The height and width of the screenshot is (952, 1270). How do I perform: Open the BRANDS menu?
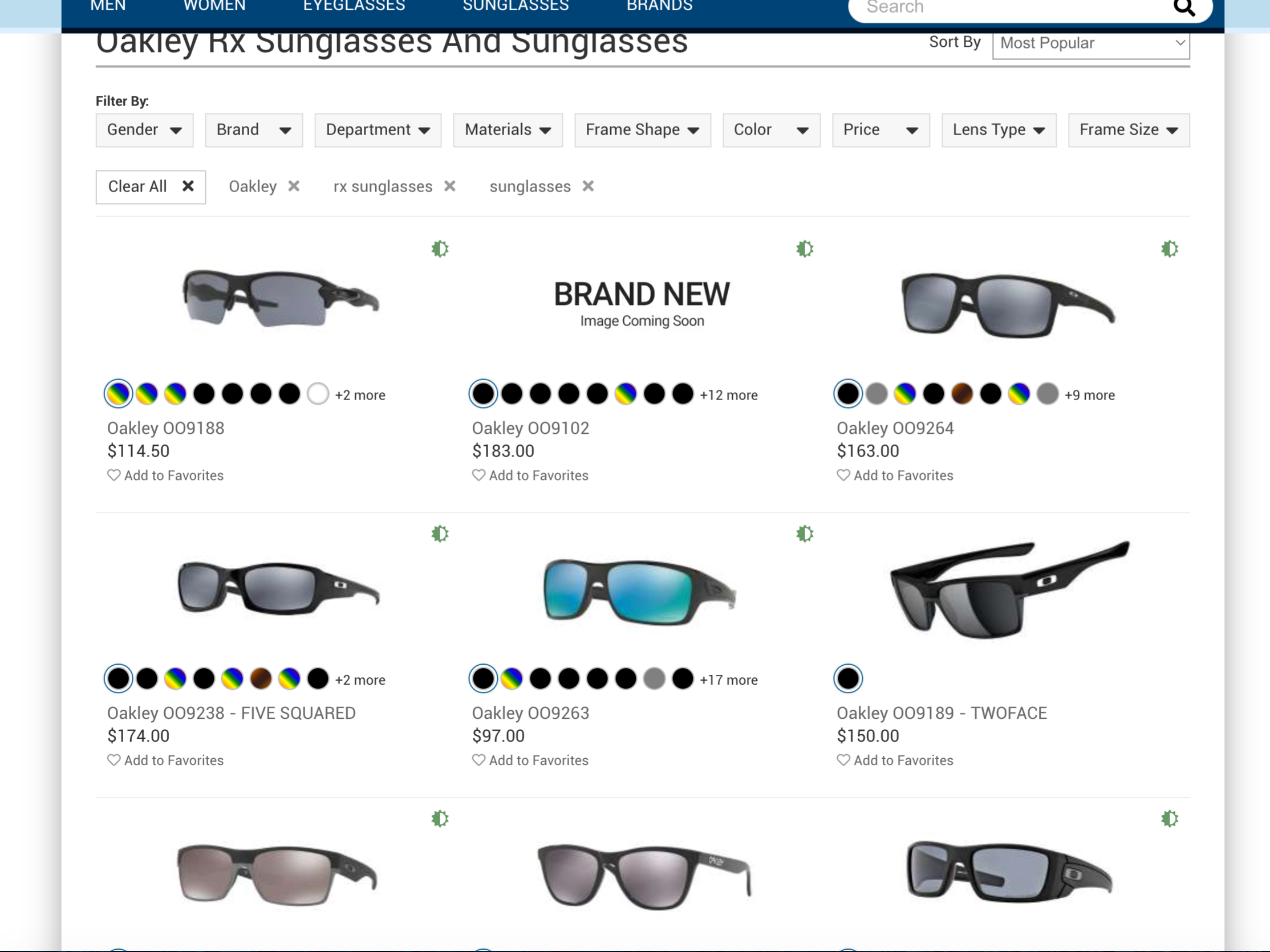coord(660,6)
